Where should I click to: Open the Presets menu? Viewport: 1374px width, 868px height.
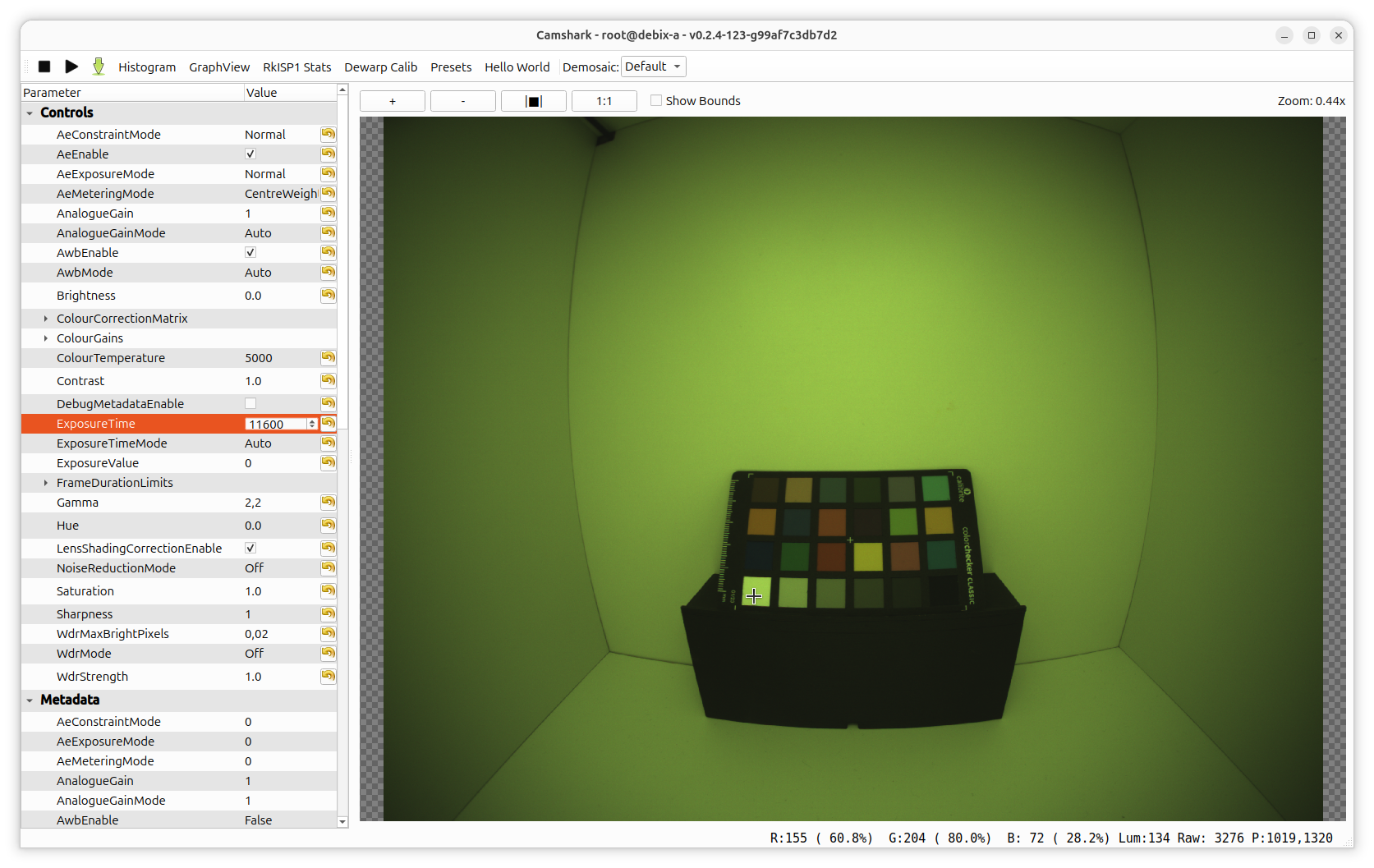coord(451,67)
